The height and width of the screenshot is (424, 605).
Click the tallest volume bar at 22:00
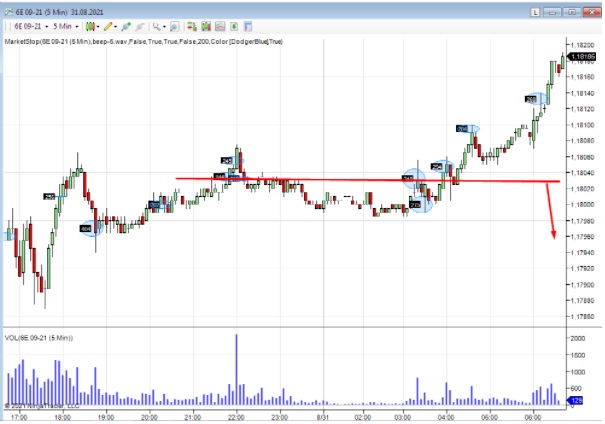click(x=237, y=370)
